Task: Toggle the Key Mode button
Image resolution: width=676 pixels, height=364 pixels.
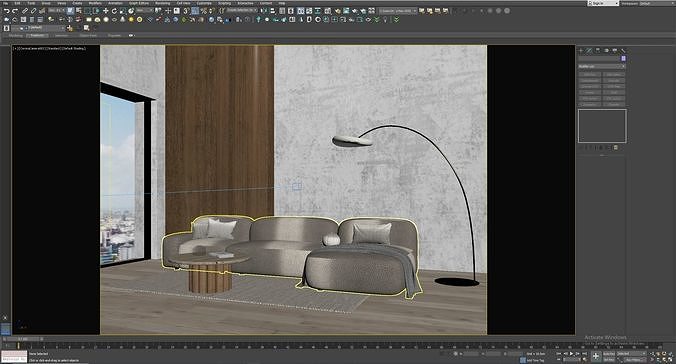Action: tap(558, 359)
